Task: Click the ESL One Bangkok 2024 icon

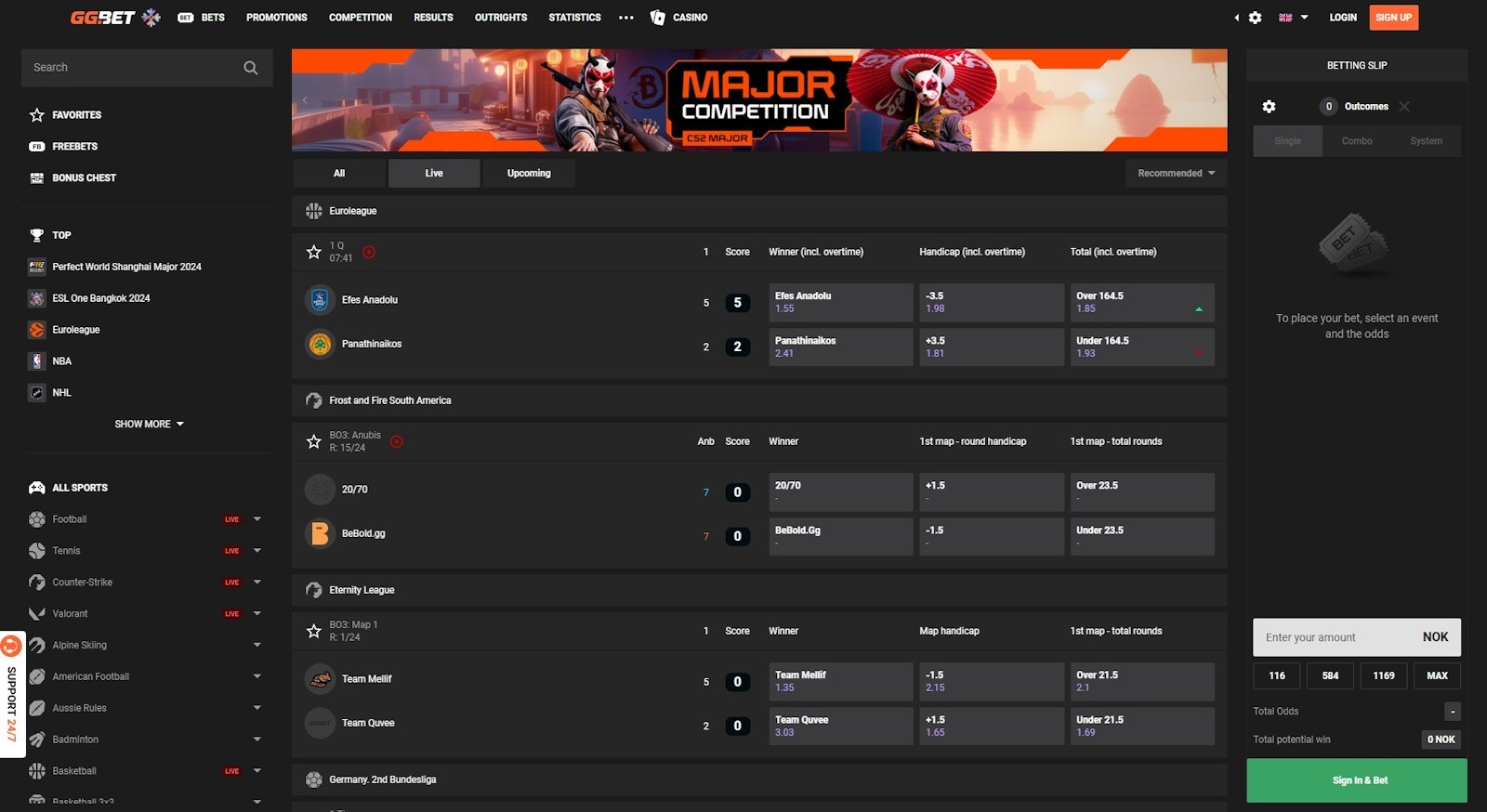Action: click(x=37, y=298)
